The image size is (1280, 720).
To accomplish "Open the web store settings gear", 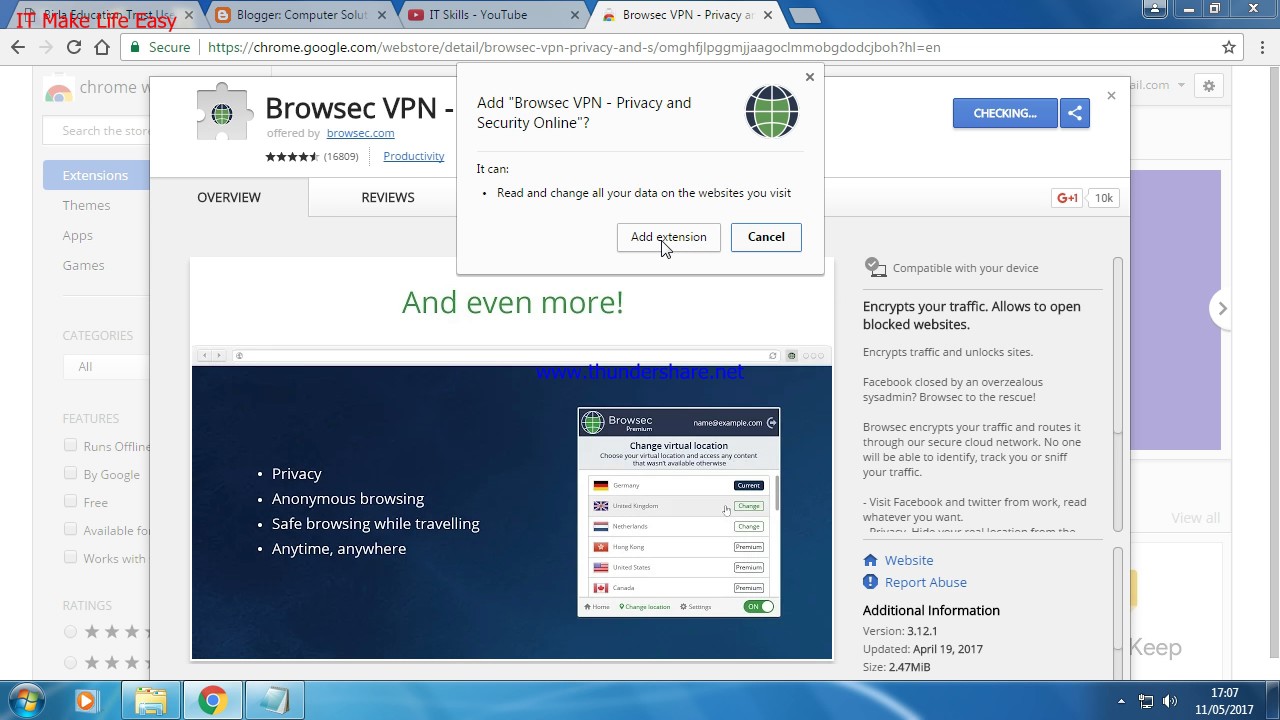I will click(1209, 86).
